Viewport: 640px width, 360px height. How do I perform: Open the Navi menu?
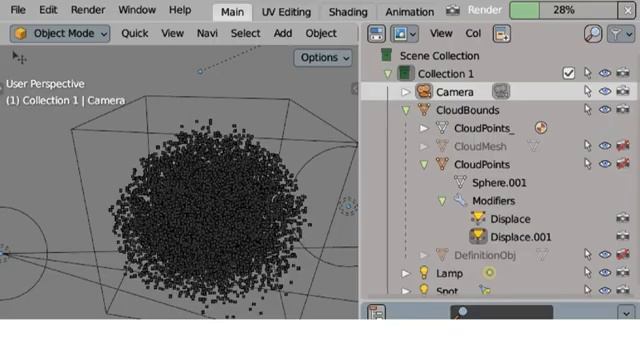click(x=207, y=33)
